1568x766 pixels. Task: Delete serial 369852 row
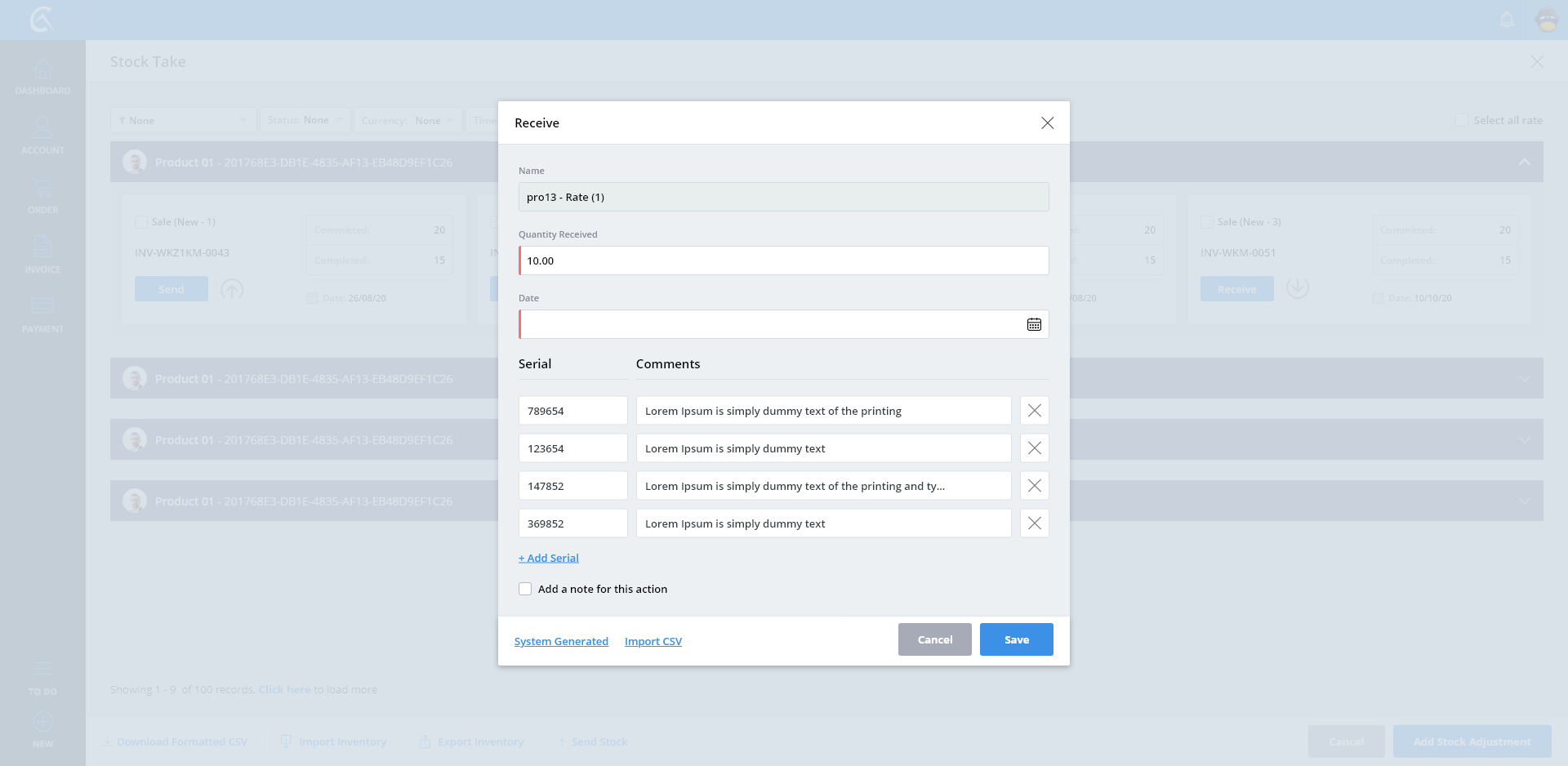point(1034,523)
